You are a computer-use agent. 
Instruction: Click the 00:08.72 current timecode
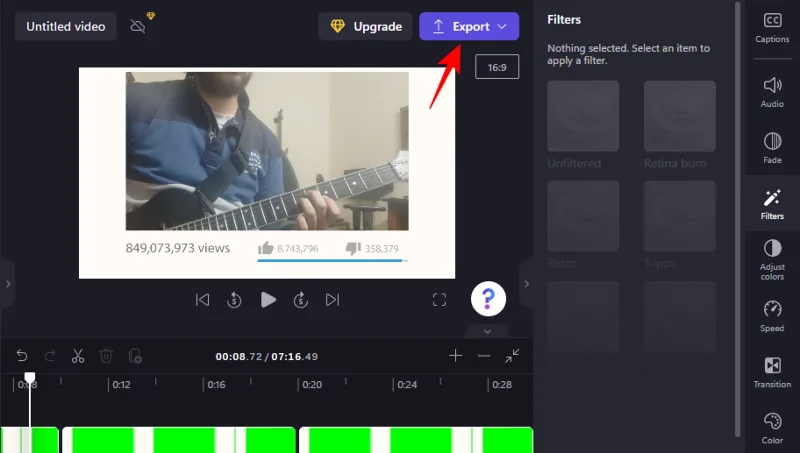(239, 357)
